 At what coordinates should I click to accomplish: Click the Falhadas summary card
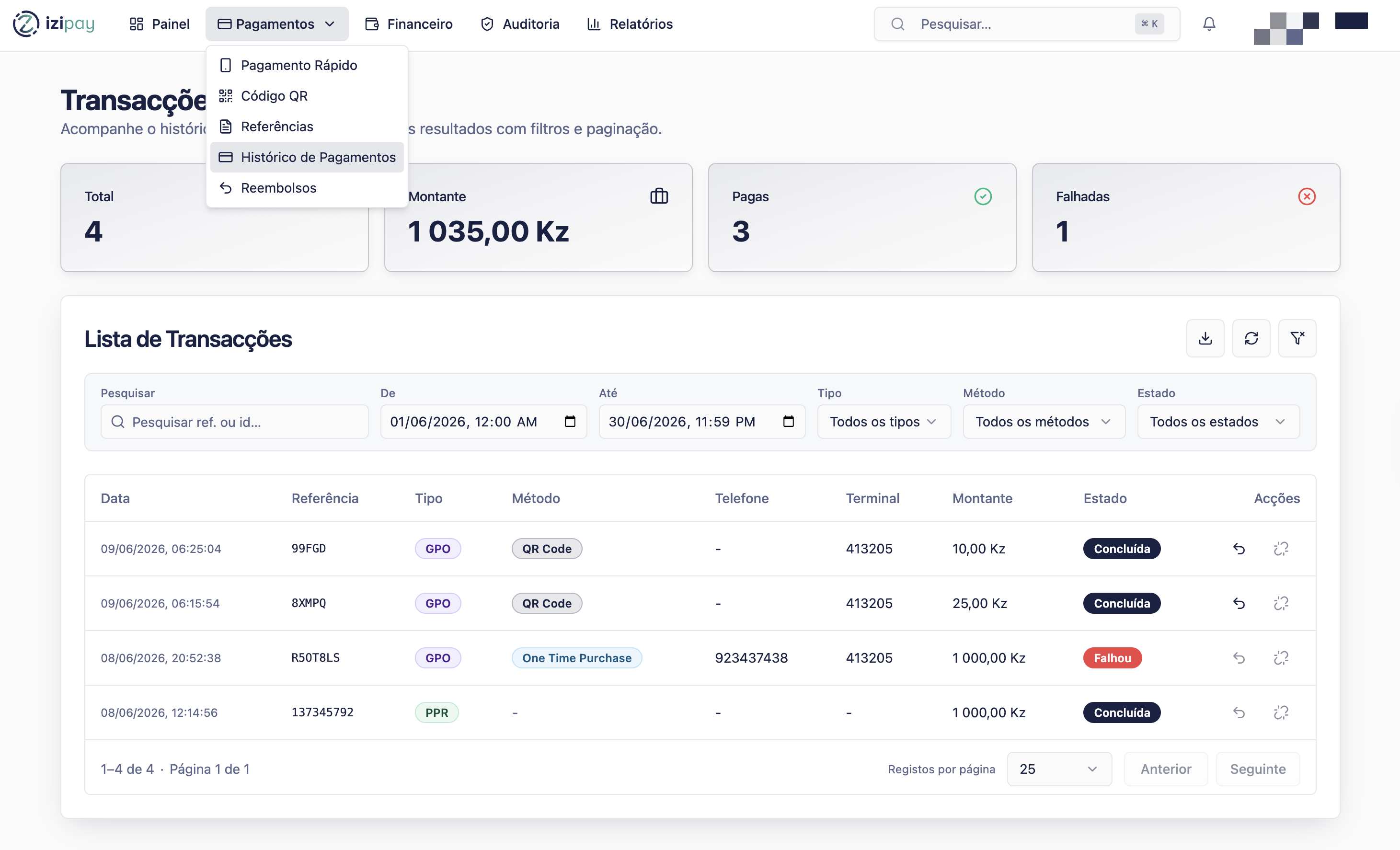1186,218
